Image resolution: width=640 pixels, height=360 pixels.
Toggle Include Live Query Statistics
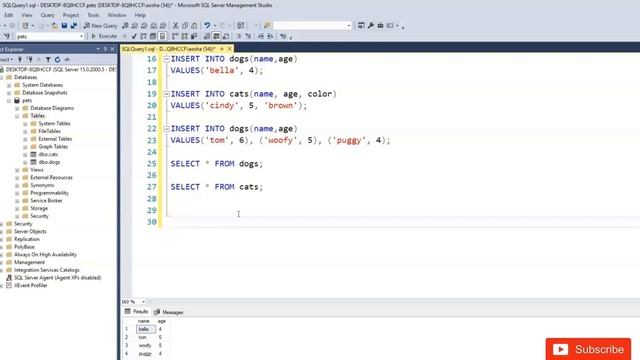coord(185,36)
